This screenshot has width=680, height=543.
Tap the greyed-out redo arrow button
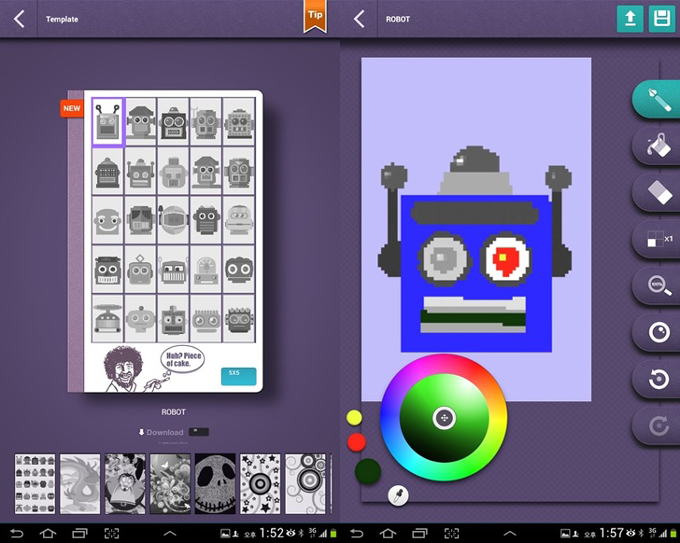(x=658, y=426)
